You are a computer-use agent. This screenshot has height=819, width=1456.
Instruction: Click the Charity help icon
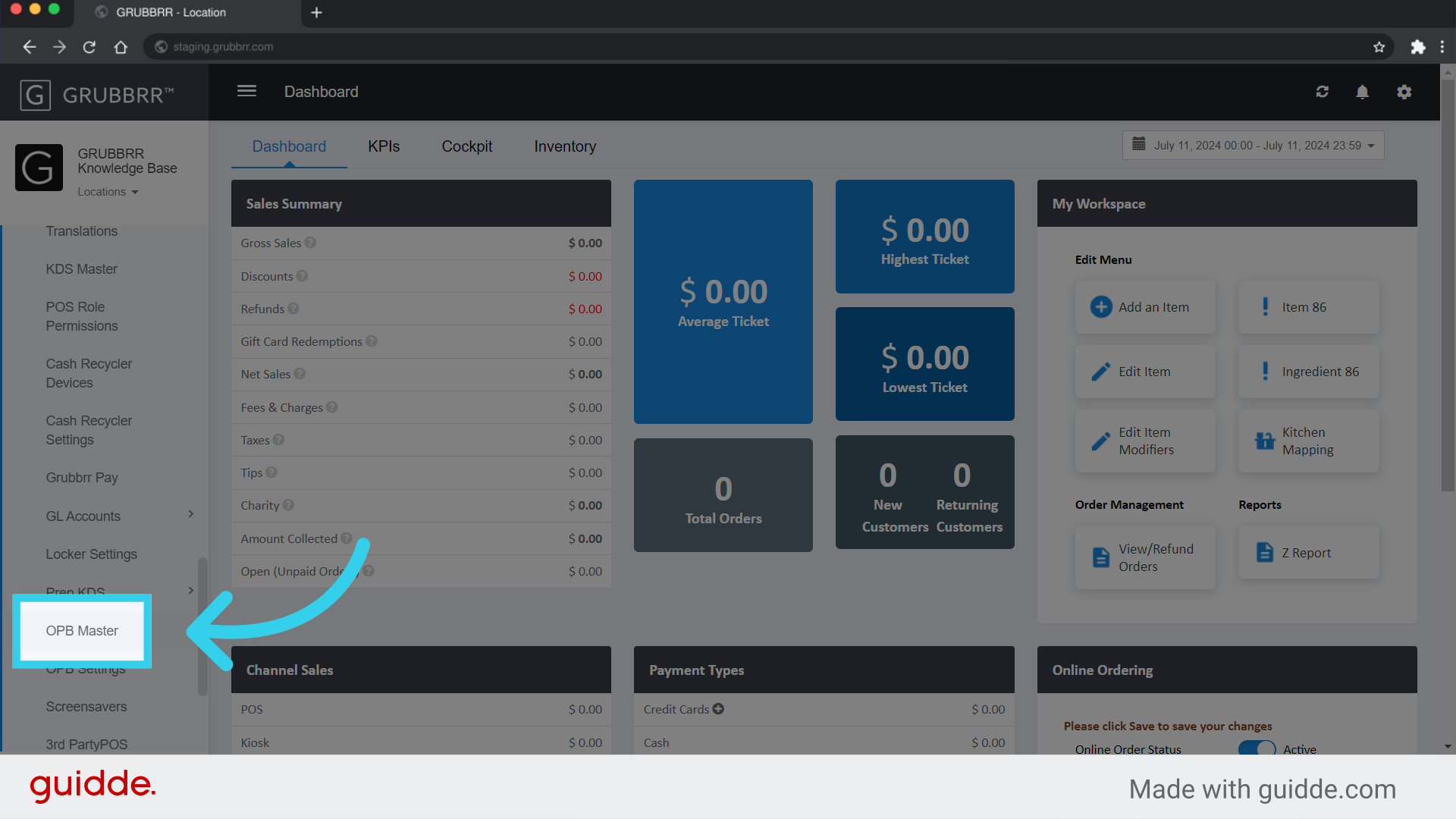pyautogui.click(x=288, y=505)
